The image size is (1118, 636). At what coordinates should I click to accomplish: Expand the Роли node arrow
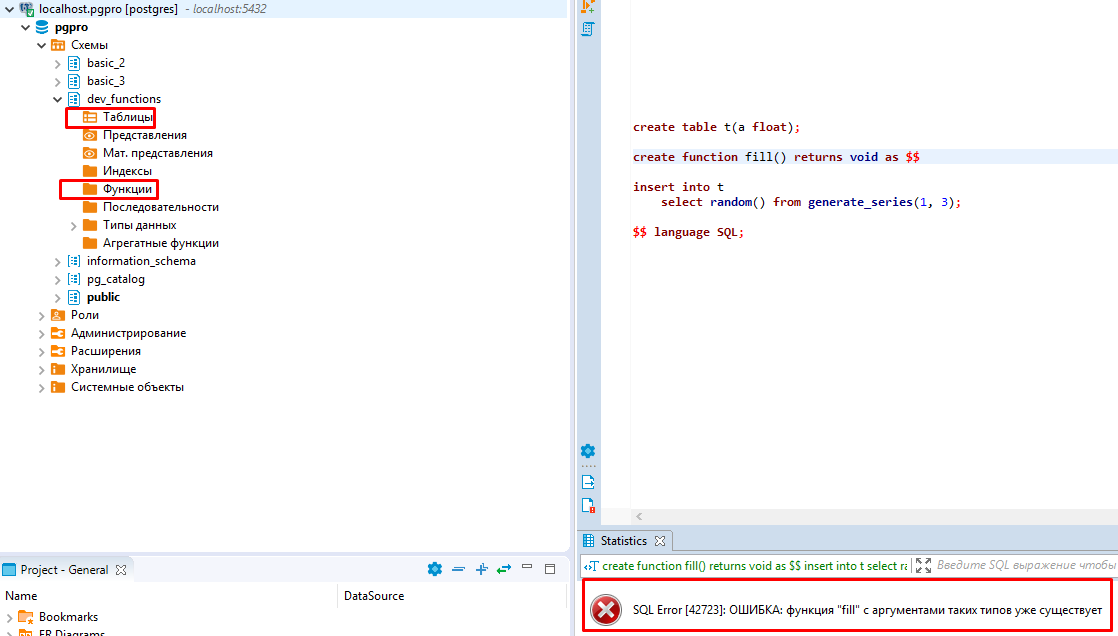click(41, 315)
